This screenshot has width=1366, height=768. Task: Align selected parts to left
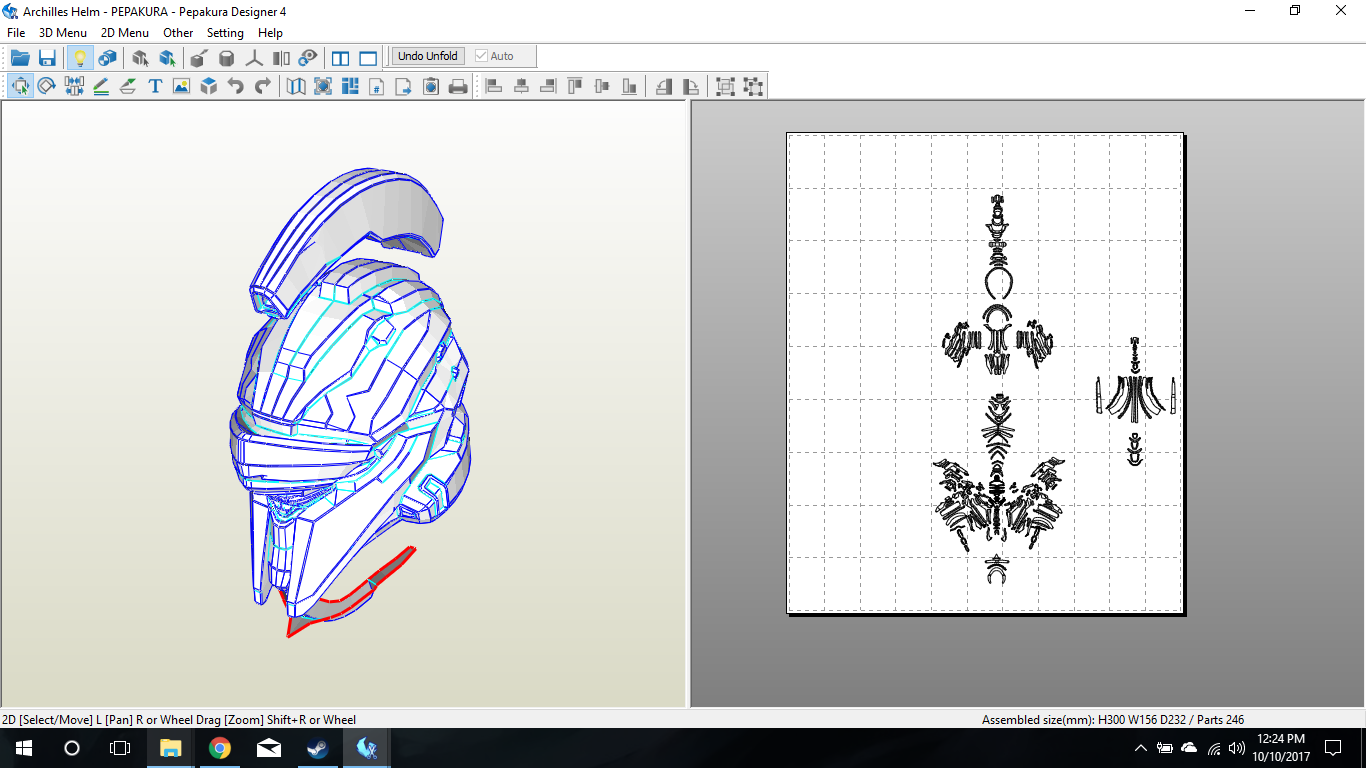coord(494,86)
